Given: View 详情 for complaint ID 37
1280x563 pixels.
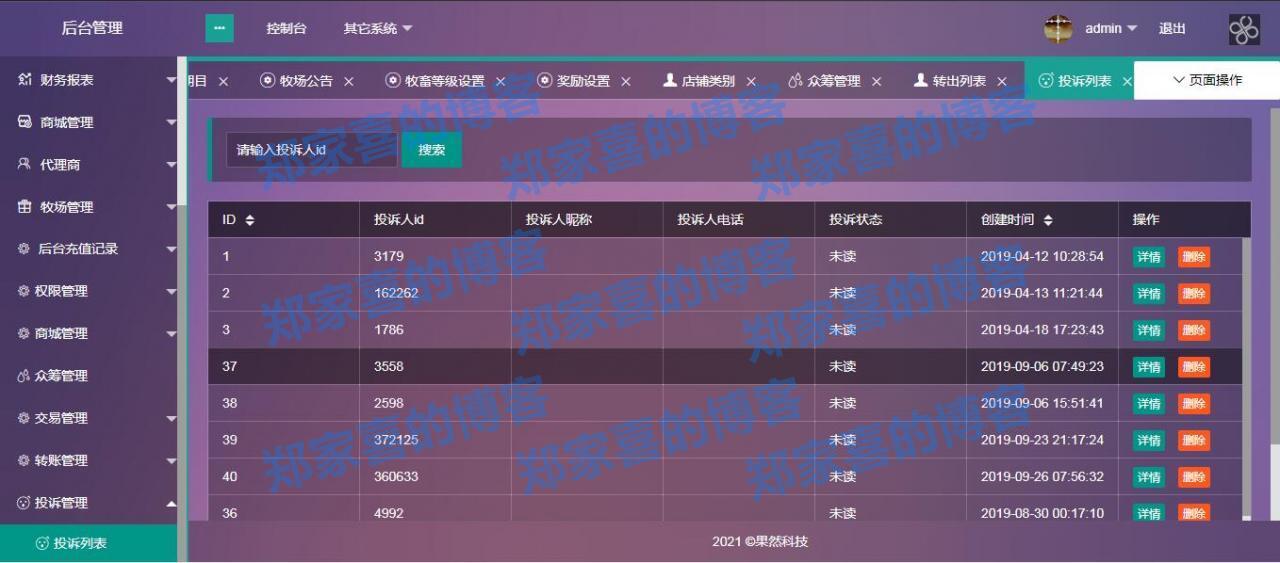Looking at the screenshot, I should pyautogui.click(x=1149, y=367).
